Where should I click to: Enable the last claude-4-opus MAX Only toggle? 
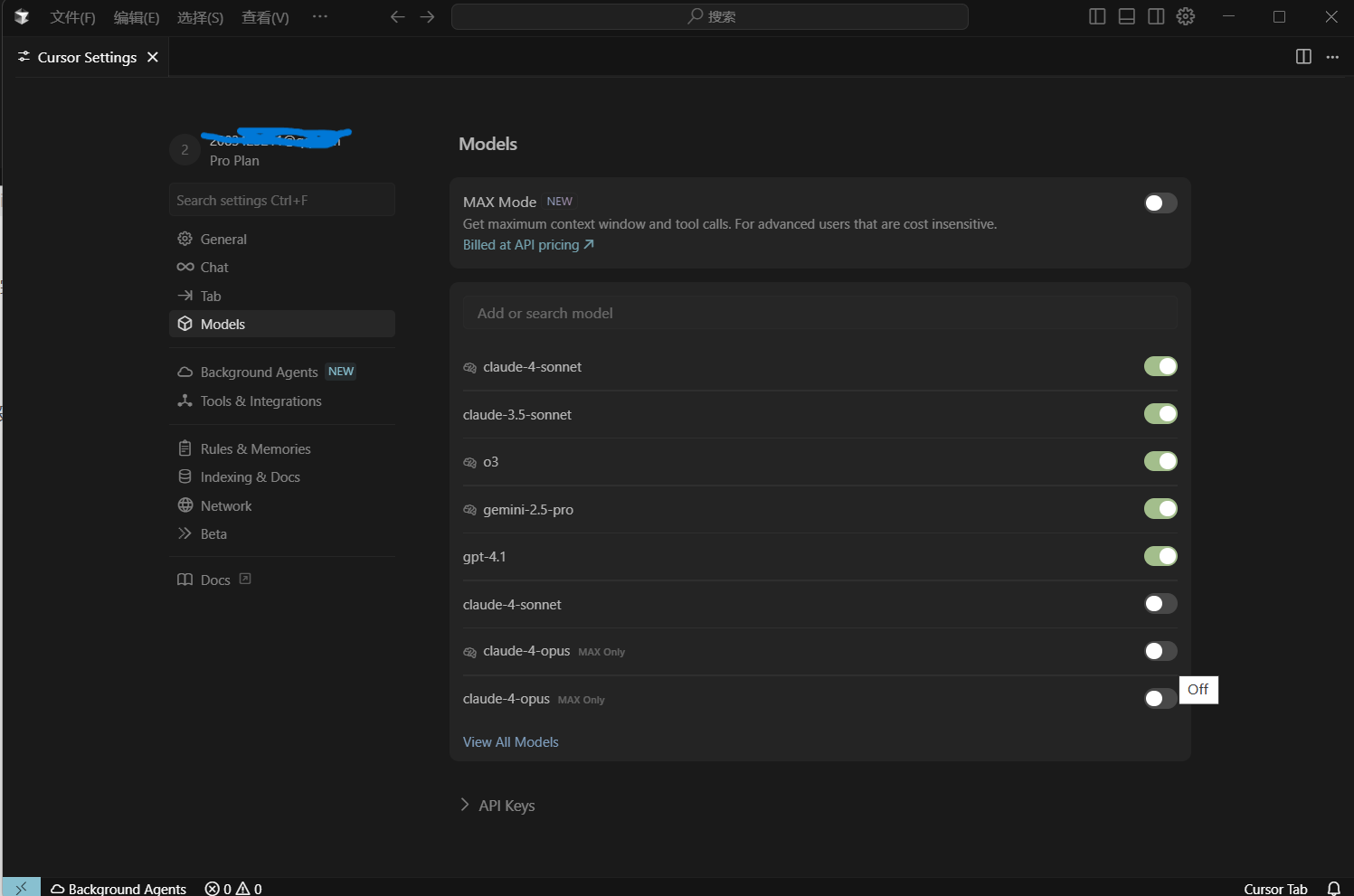[x=1160, y=698]
